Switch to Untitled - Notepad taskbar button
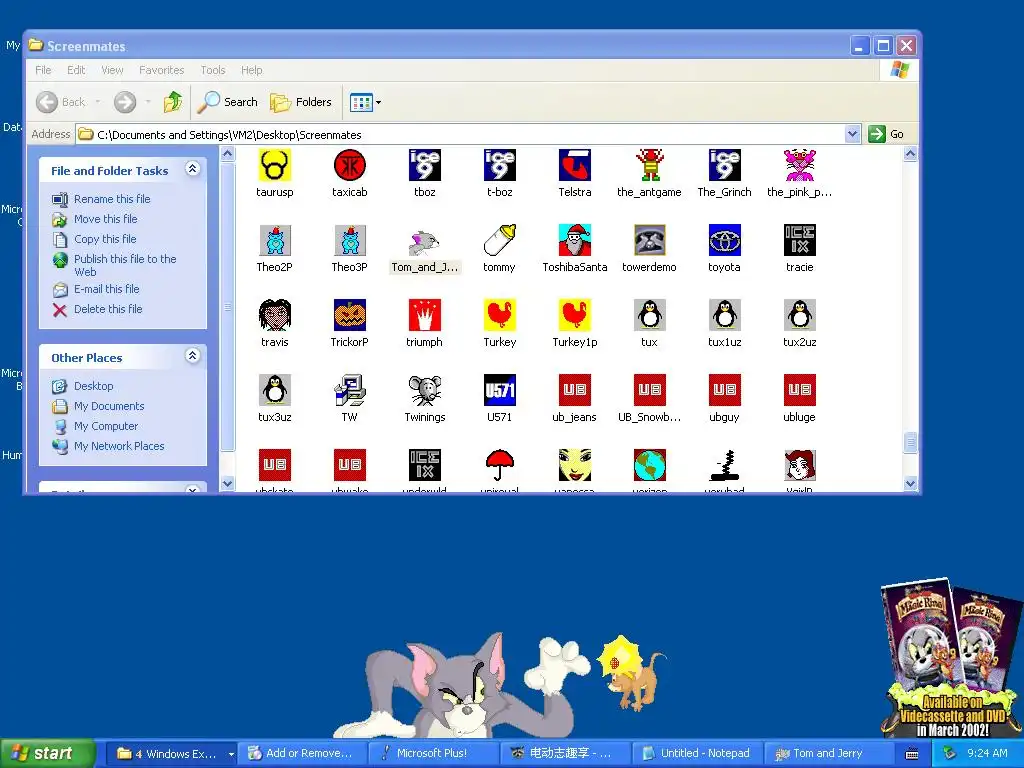 (696, 754)
